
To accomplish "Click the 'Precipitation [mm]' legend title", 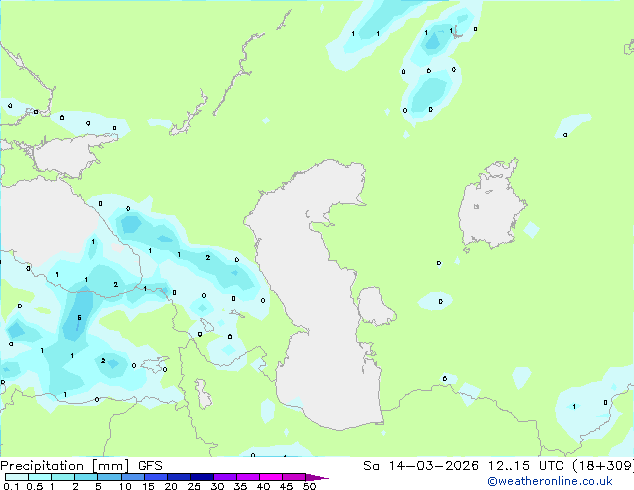I will pos(65,466).
